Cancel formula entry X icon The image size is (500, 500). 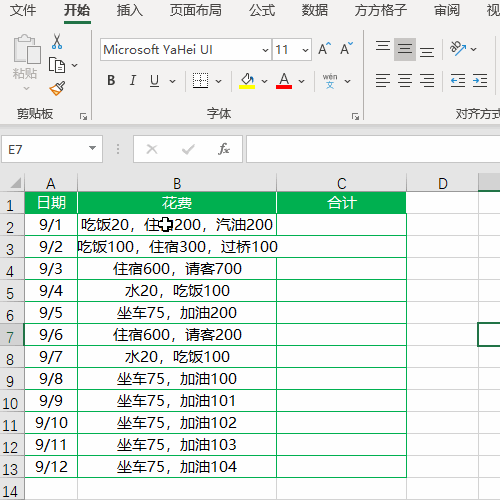[152, 149]
